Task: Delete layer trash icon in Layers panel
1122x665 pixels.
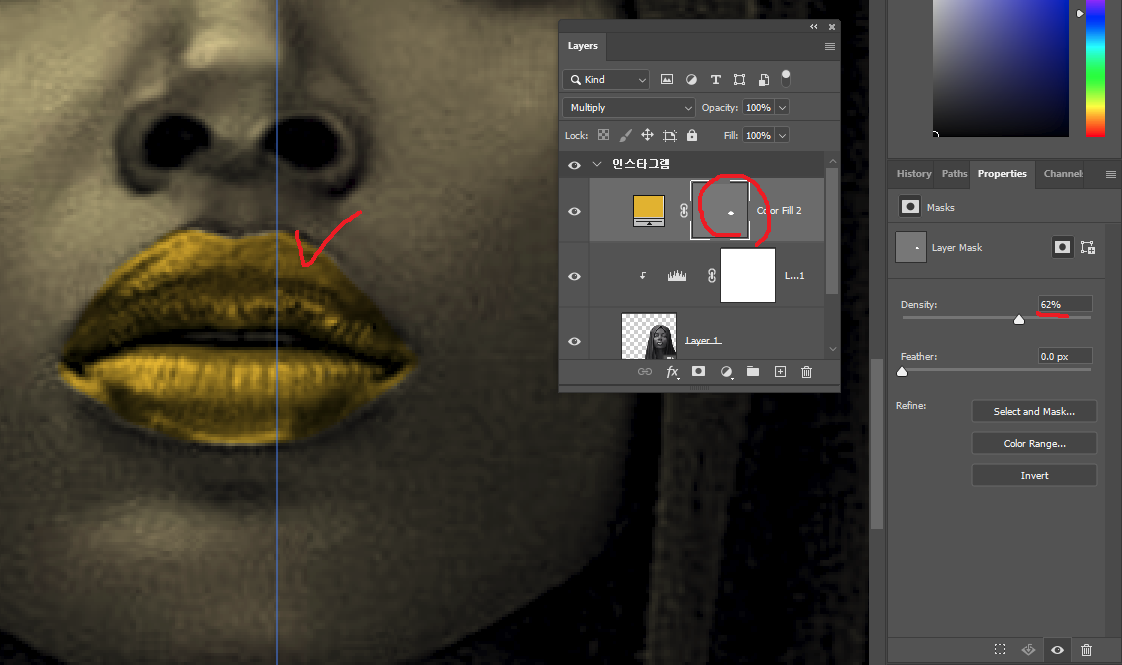Action: click(806, 372)
